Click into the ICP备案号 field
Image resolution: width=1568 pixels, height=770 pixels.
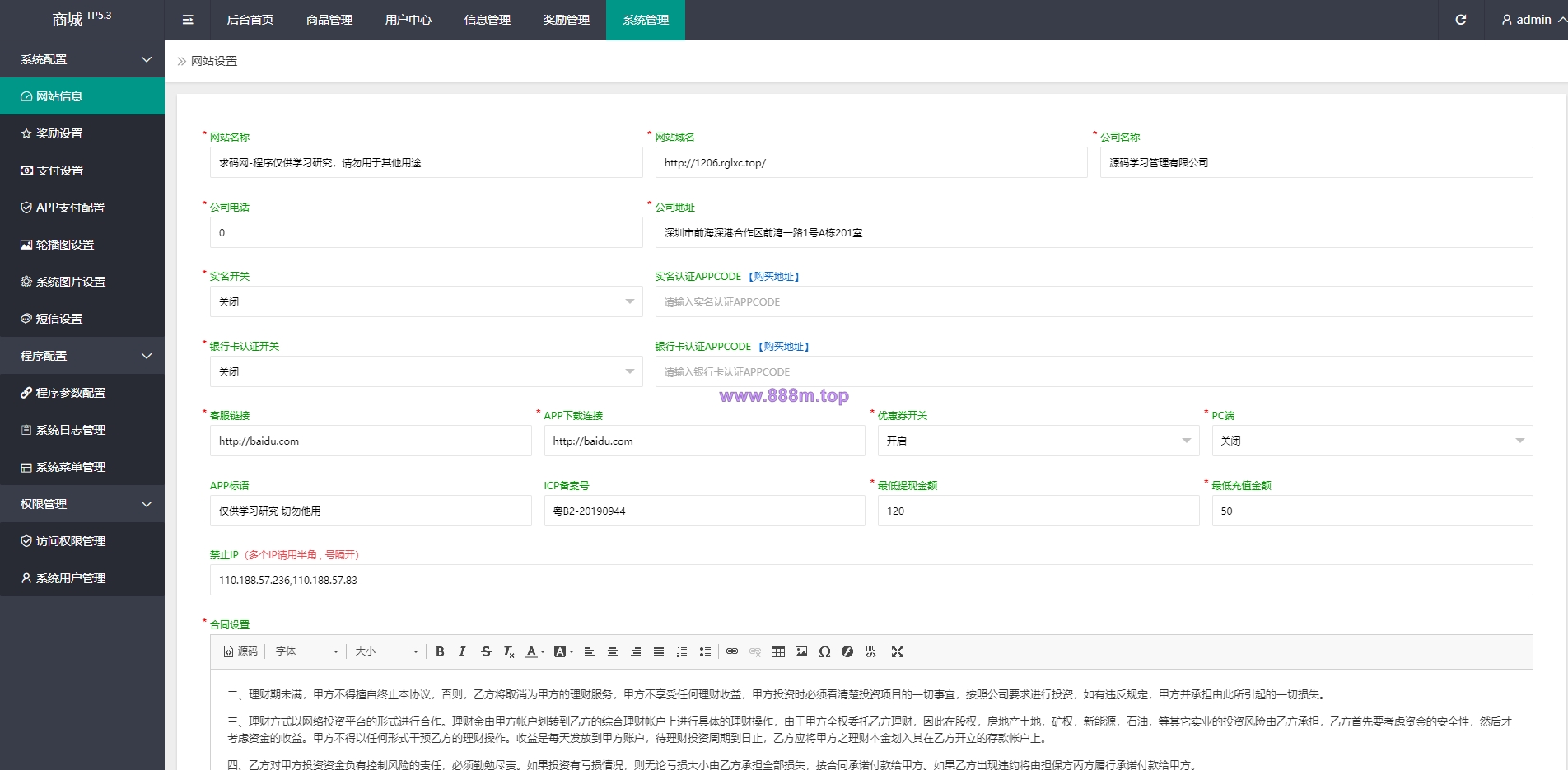704,511
